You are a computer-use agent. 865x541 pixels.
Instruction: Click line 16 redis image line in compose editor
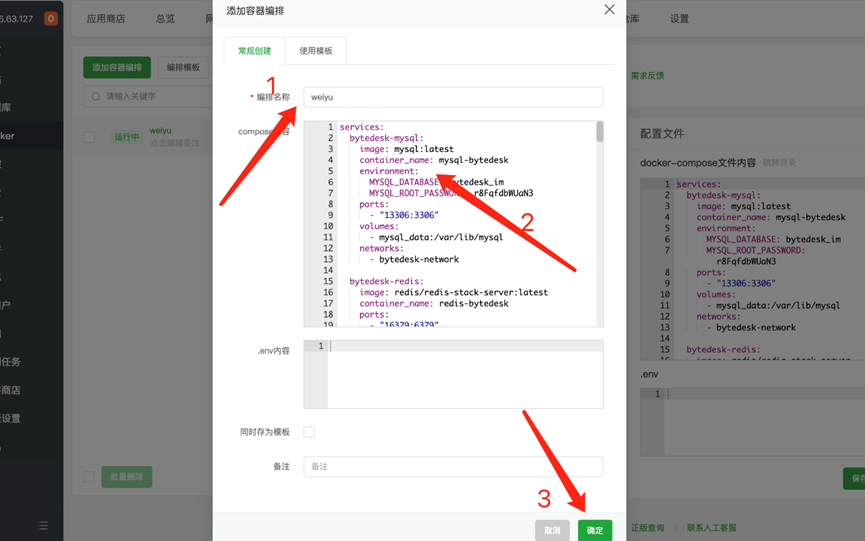pyautogui.click(x=453, y=292)
